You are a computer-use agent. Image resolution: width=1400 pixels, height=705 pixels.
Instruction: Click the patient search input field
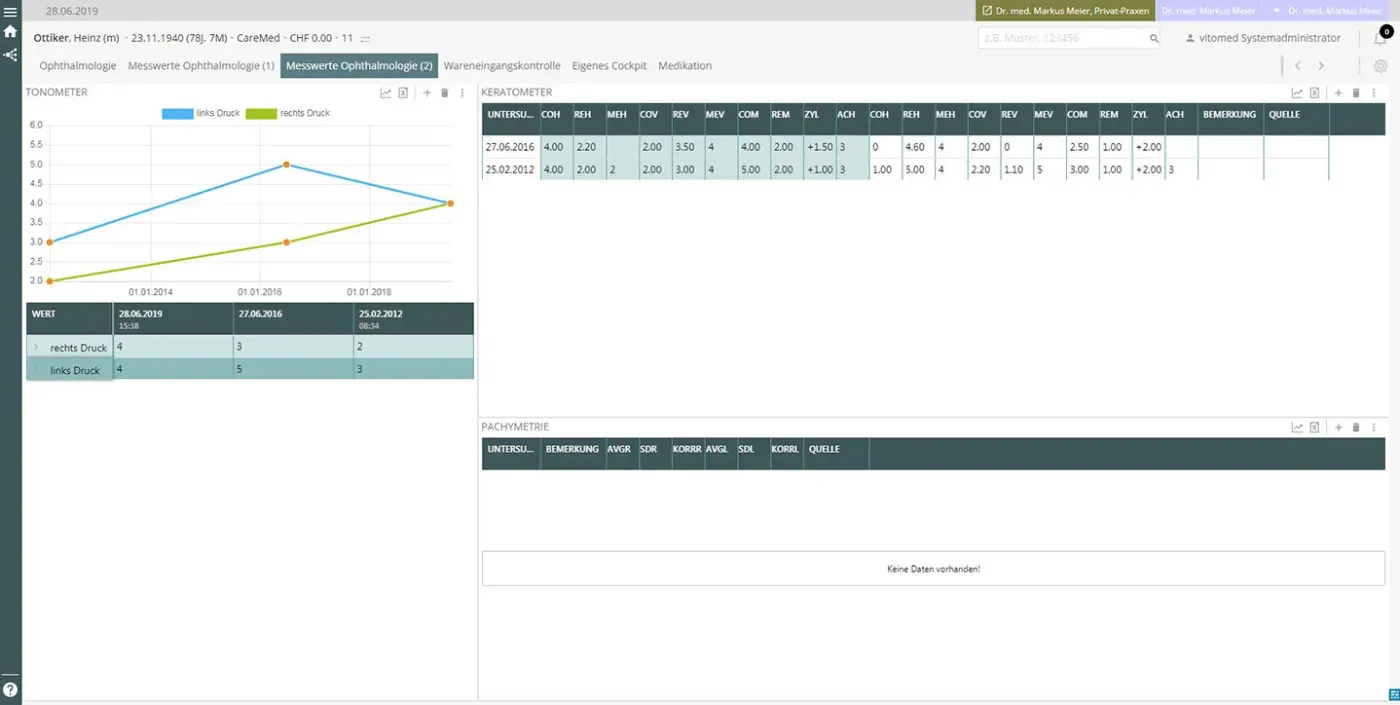click(1062, 38)
